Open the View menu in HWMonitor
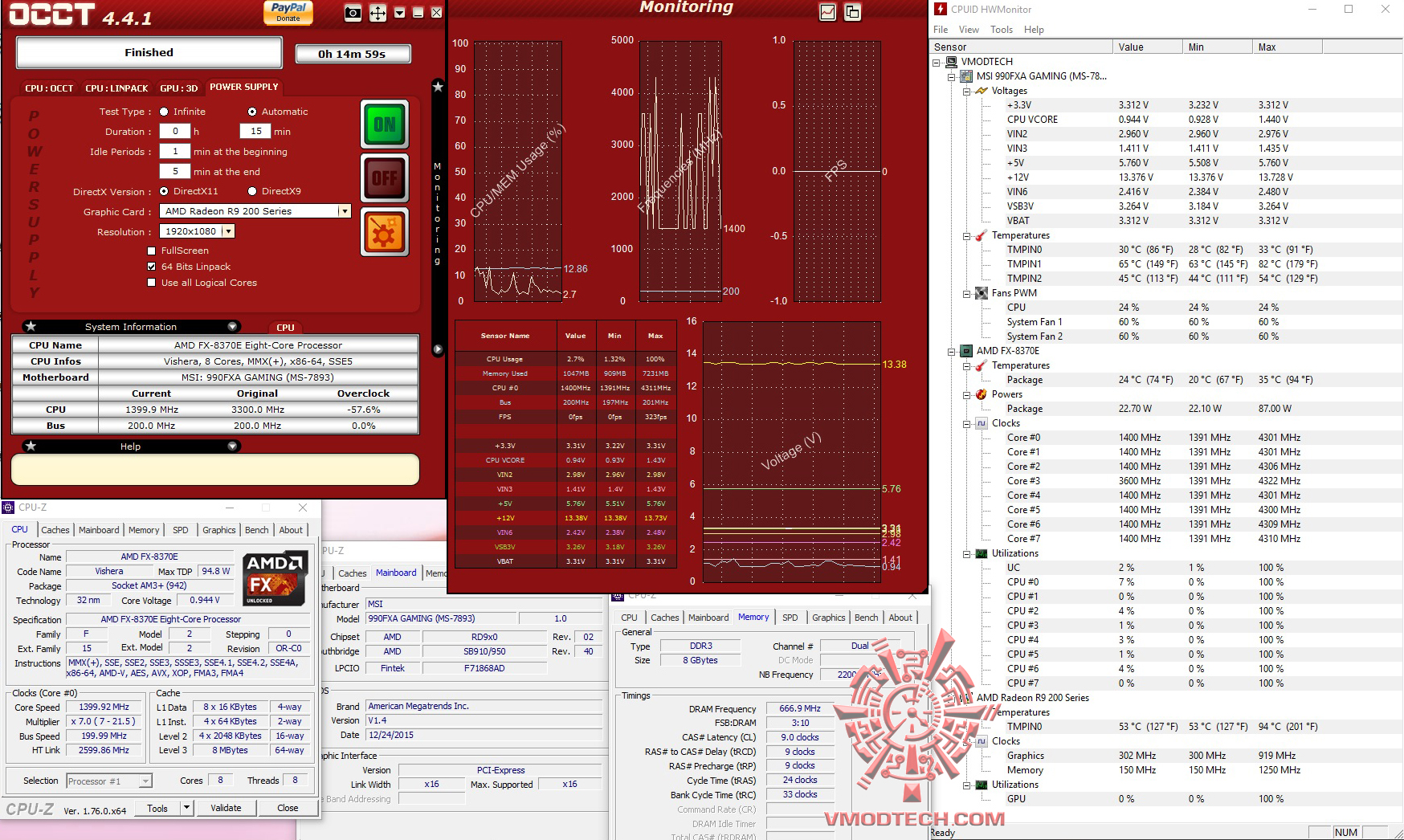 969,30
